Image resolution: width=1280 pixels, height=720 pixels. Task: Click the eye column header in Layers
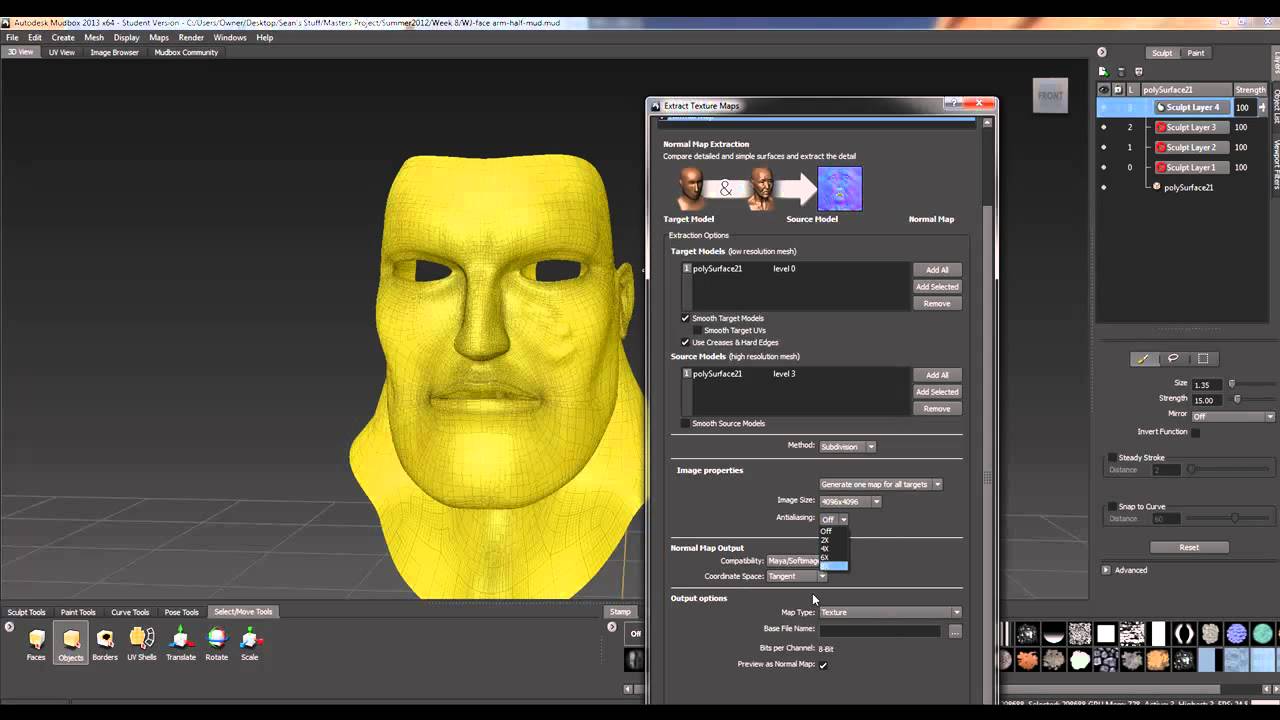(x=1104, y=89)
